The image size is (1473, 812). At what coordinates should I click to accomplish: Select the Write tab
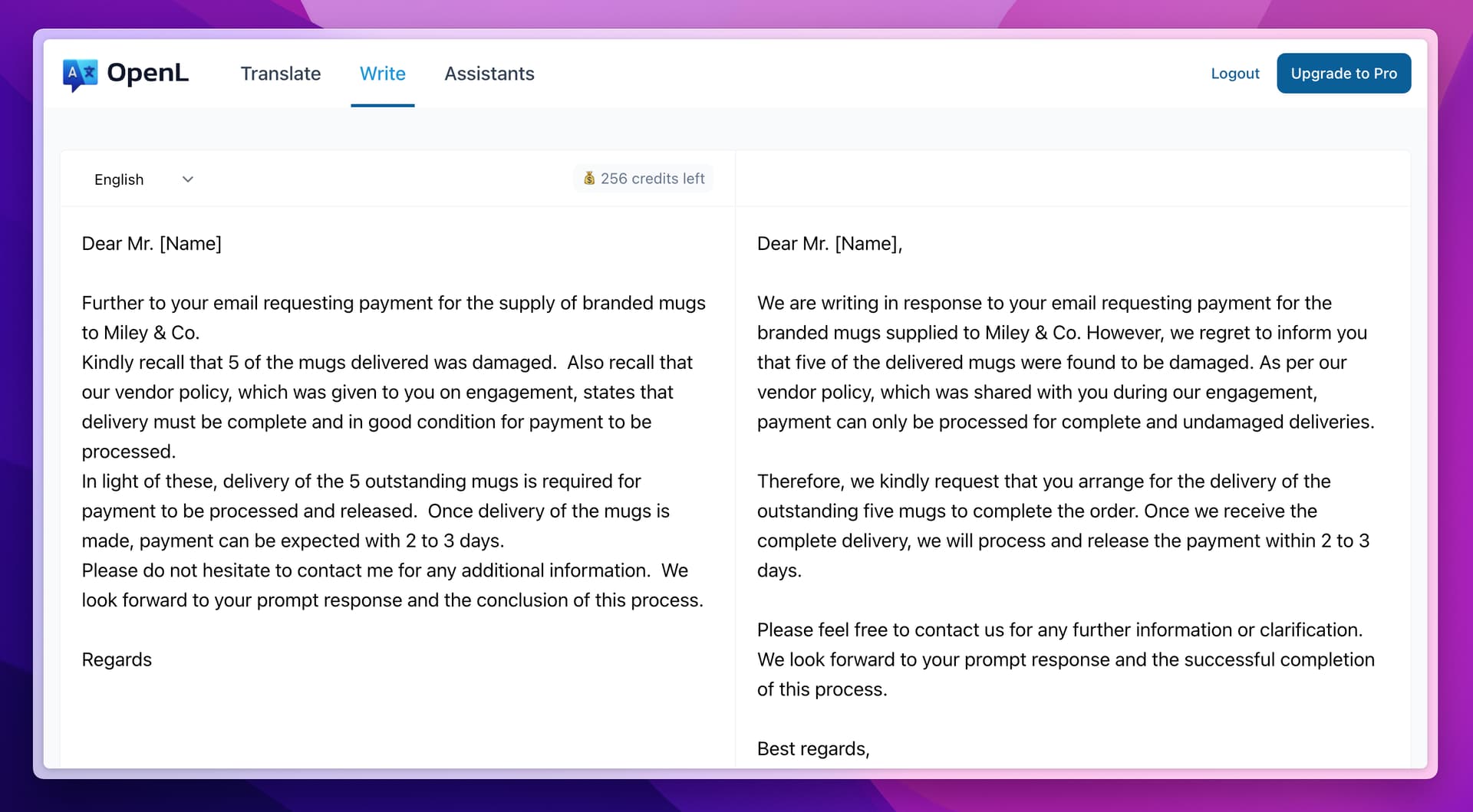(x=382, y=74)
